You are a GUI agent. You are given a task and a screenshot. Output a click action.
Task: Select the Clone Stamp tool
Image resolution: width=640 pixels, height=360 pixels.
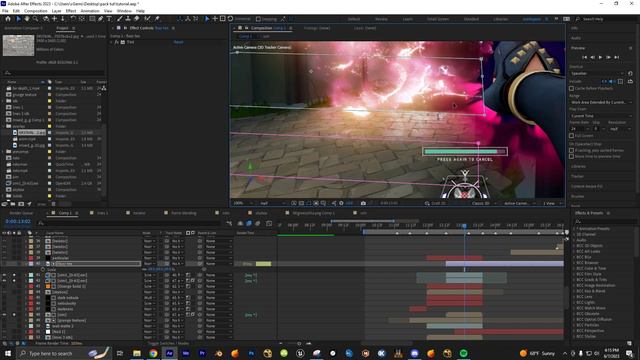[128, 19]
